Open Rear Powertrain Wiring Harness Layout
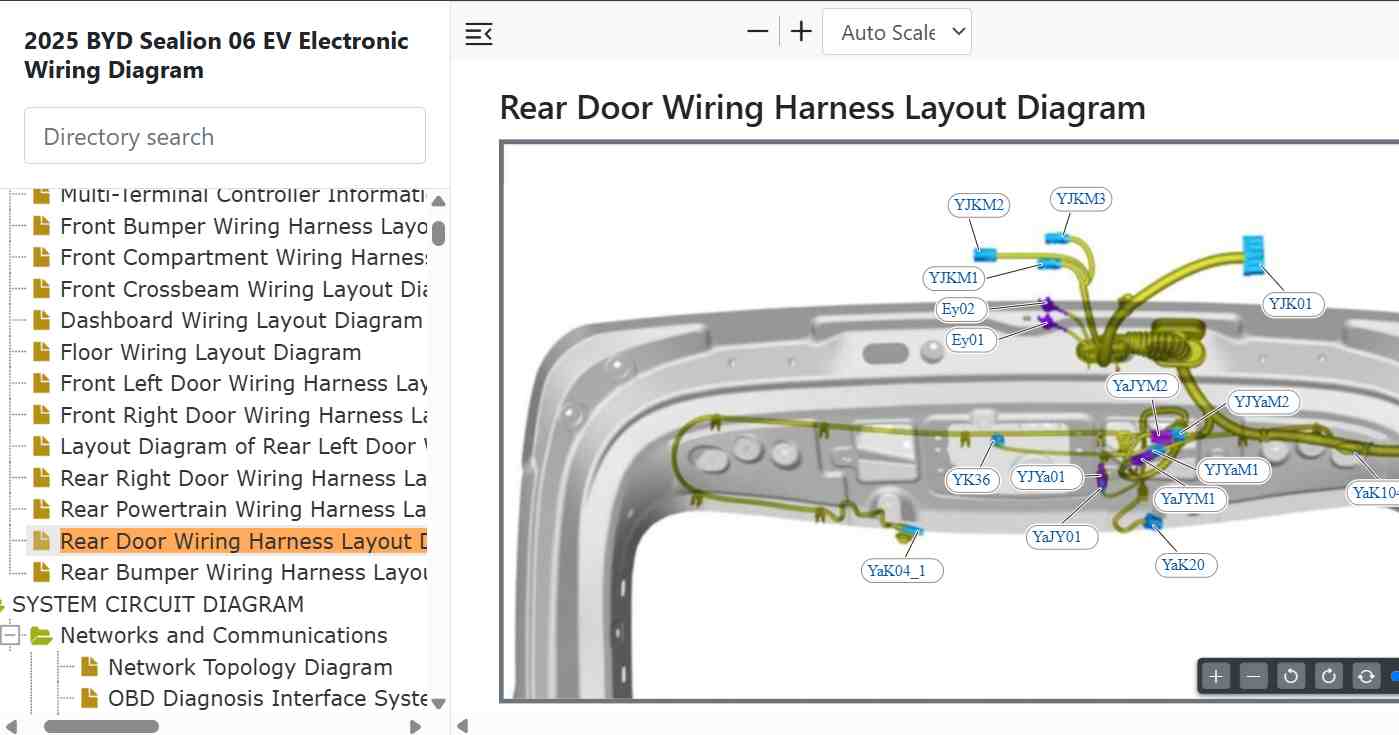 coord(244,509)
